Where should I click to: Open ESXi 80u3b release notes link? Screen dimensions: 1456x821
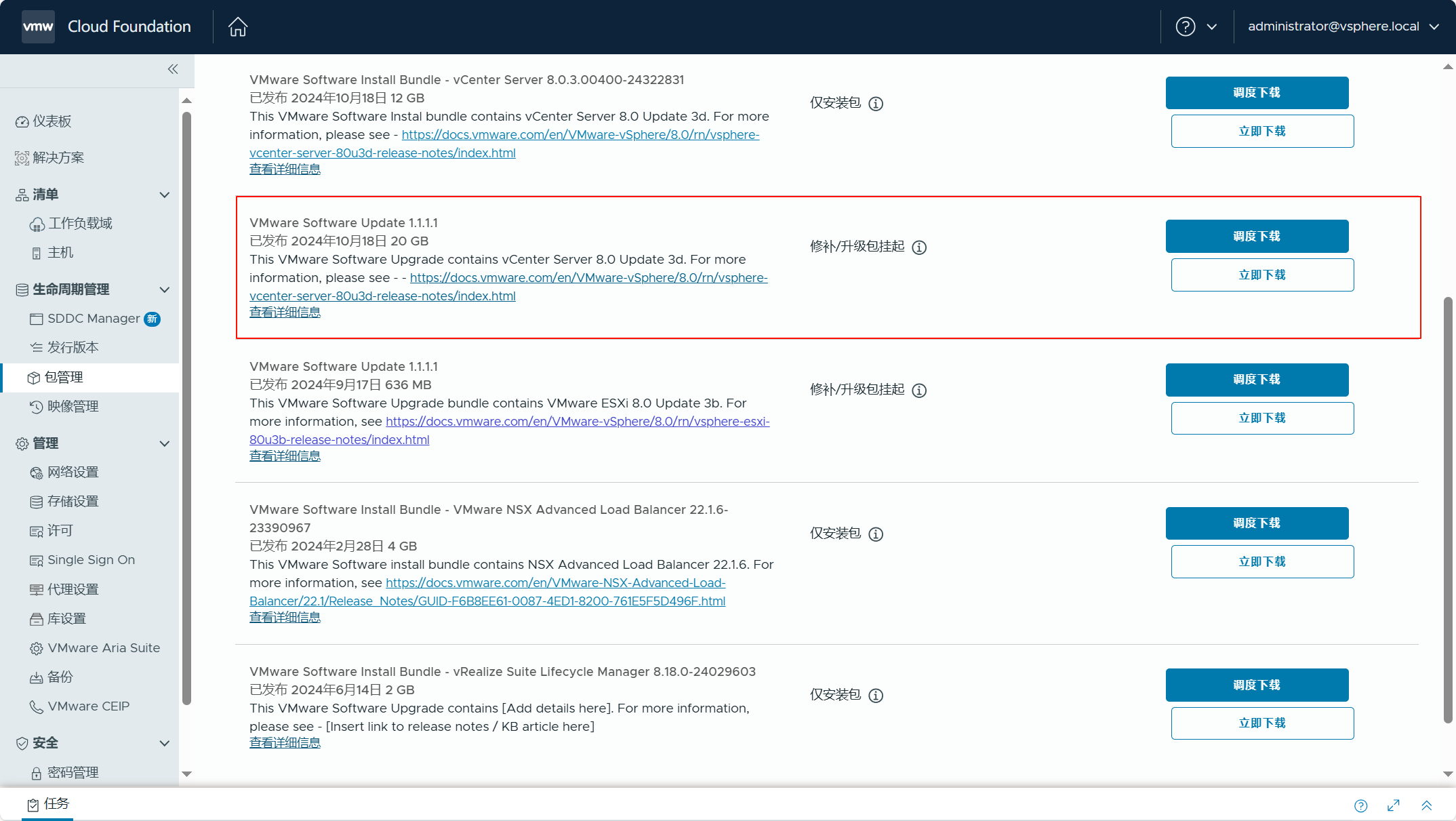coord(510,431)
